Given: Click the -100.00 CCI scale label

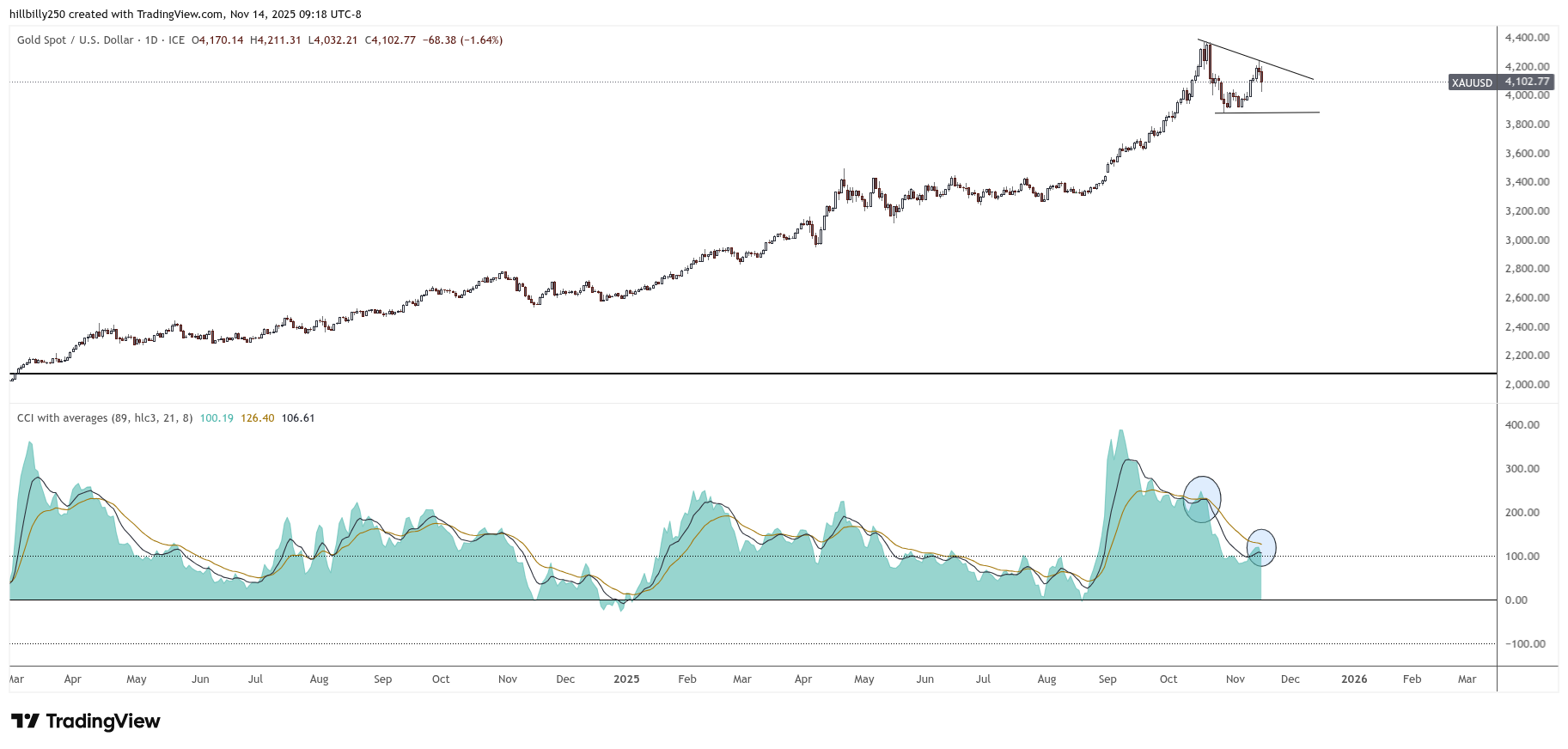Looking at the screenshot, I should tap(1525, 644).
